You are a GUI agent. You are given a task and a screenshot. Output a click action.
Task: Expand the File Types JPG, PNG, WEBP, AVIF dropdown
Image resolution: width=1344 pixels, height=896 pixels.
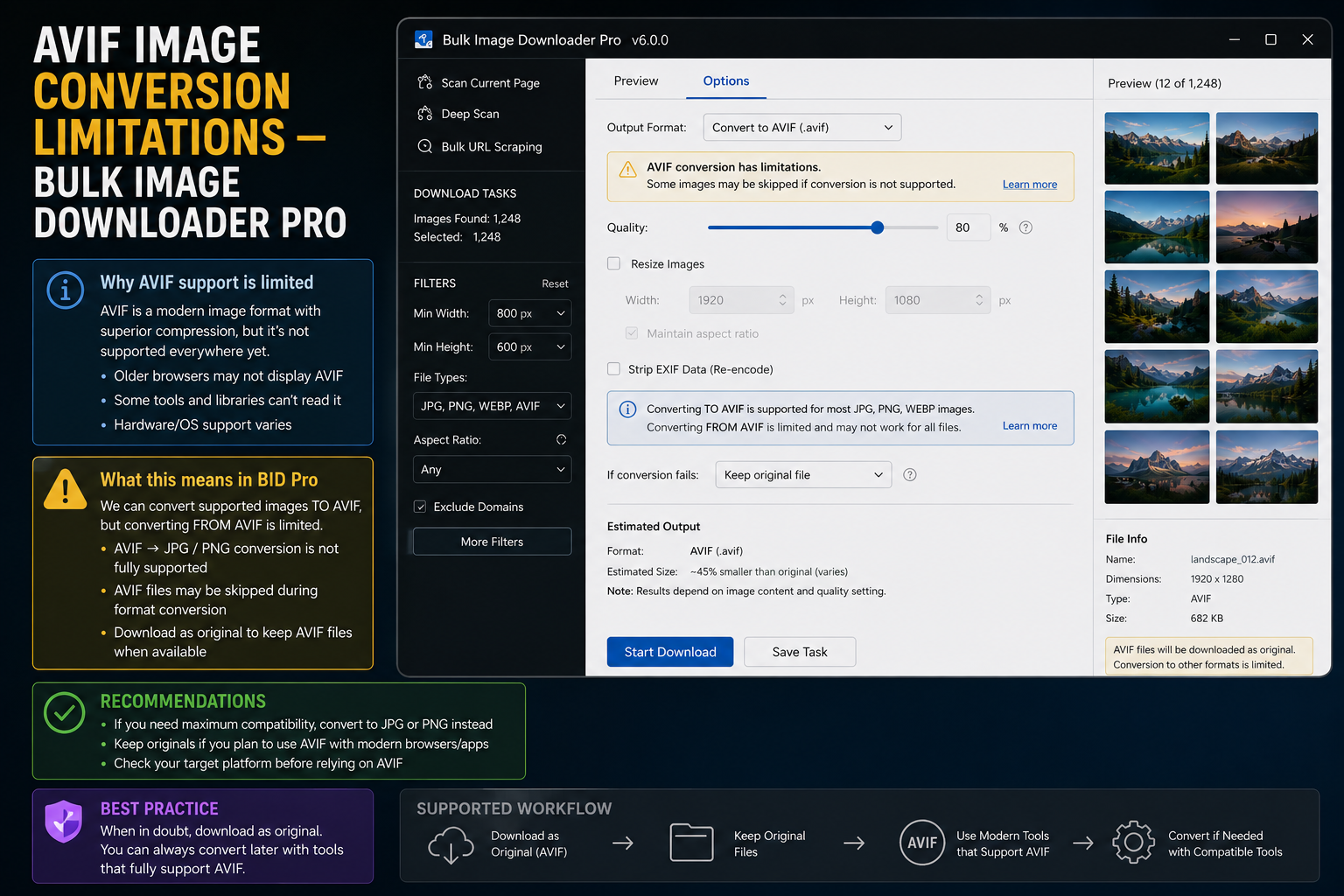coord(493,406)
